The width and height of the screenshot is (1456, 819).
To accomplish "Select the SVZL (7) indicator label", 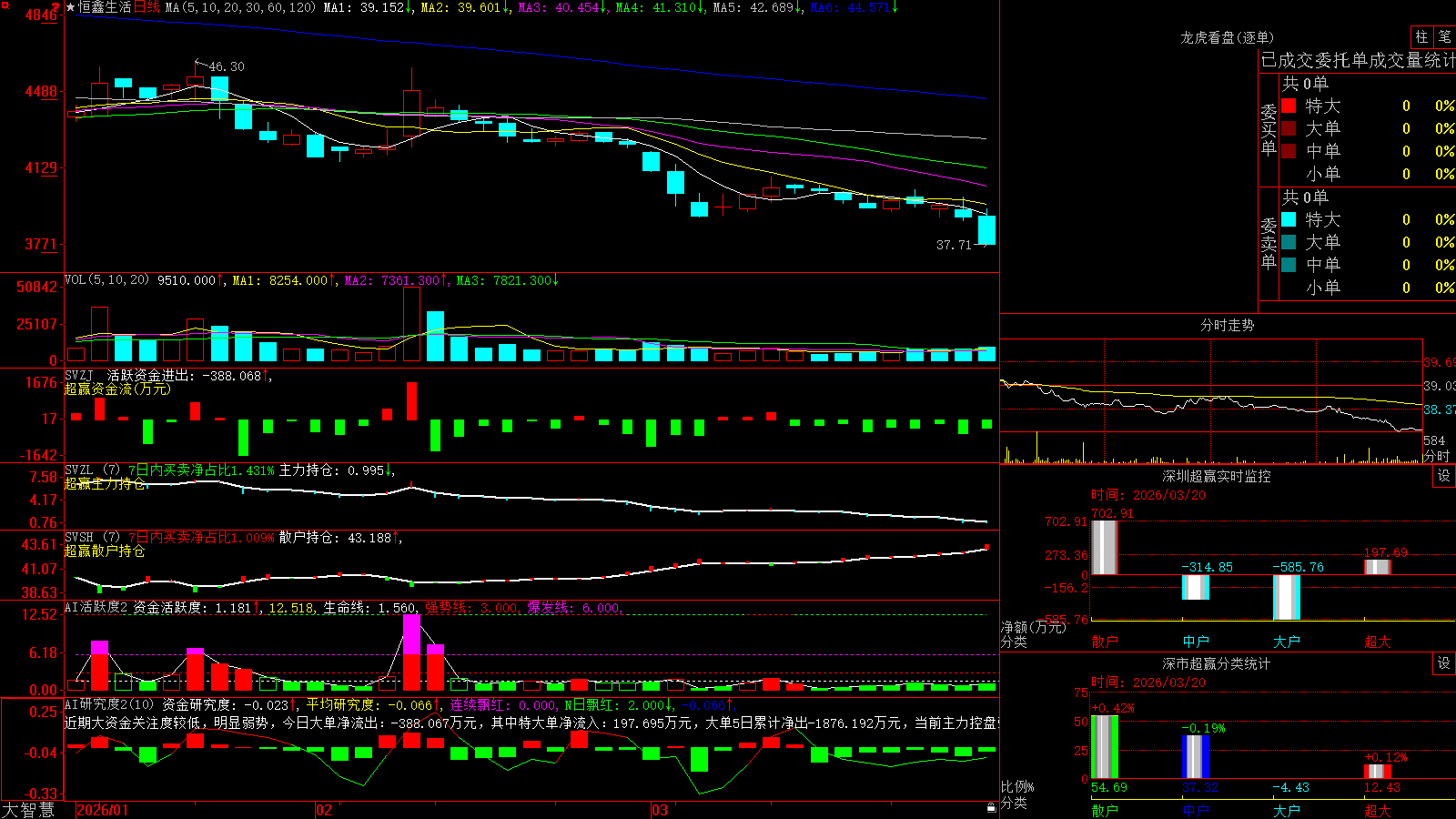I will click(93, 470).
